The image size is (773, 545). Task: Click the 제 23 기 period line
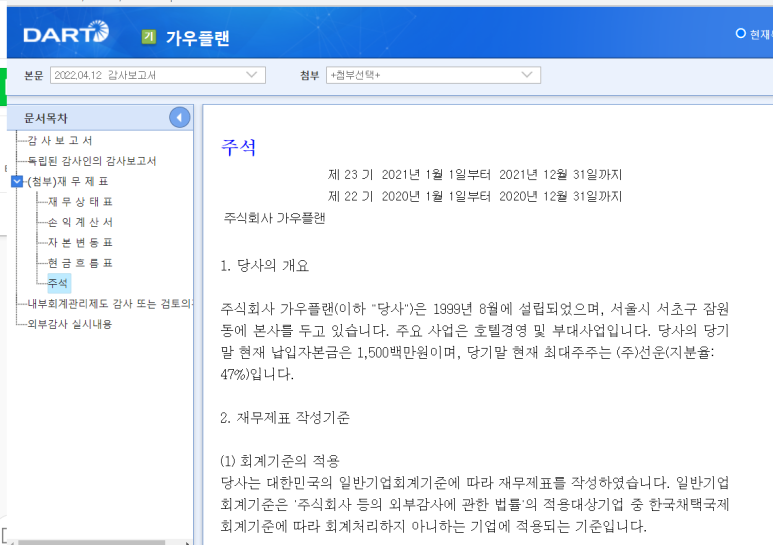(475, 174)
